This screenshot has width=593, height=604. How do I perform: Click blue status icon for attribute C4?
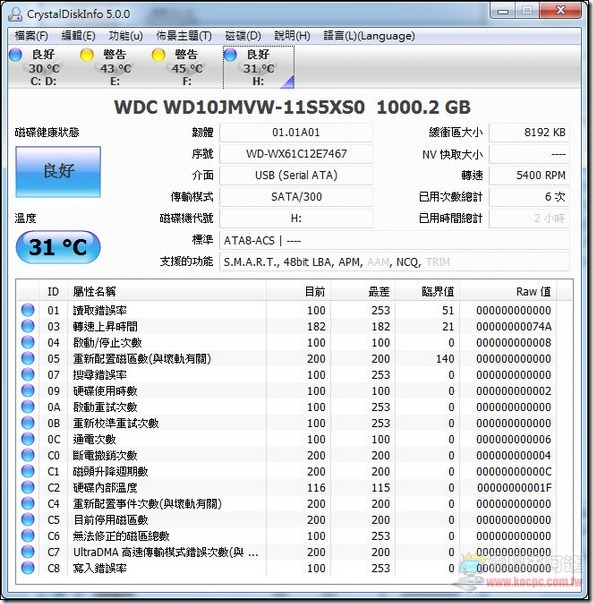(28, 504)
